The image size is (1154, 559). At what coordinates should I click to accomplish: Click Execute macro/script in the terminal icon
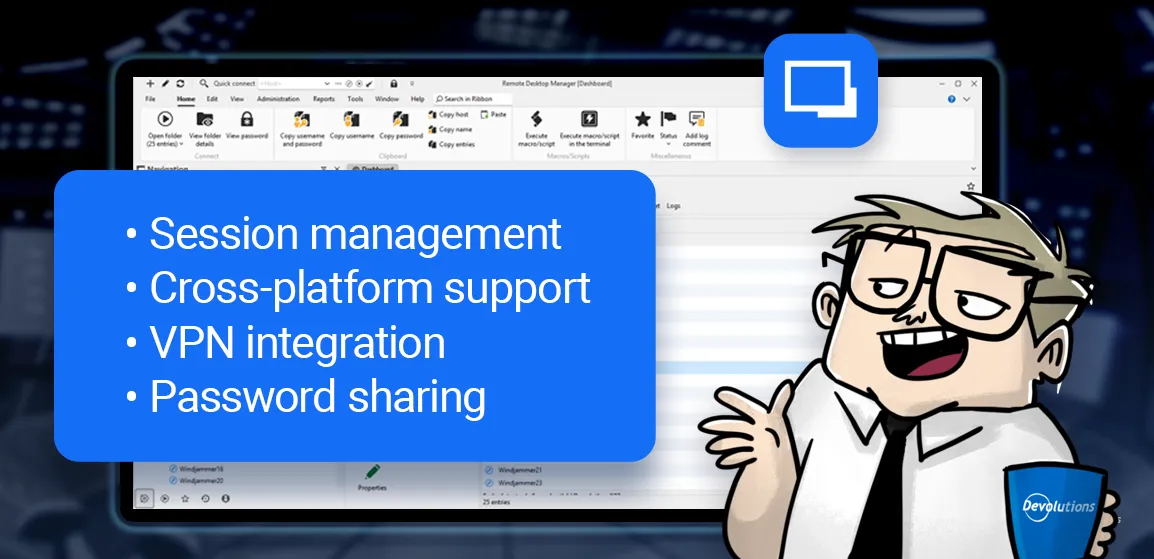coord(590,118)
